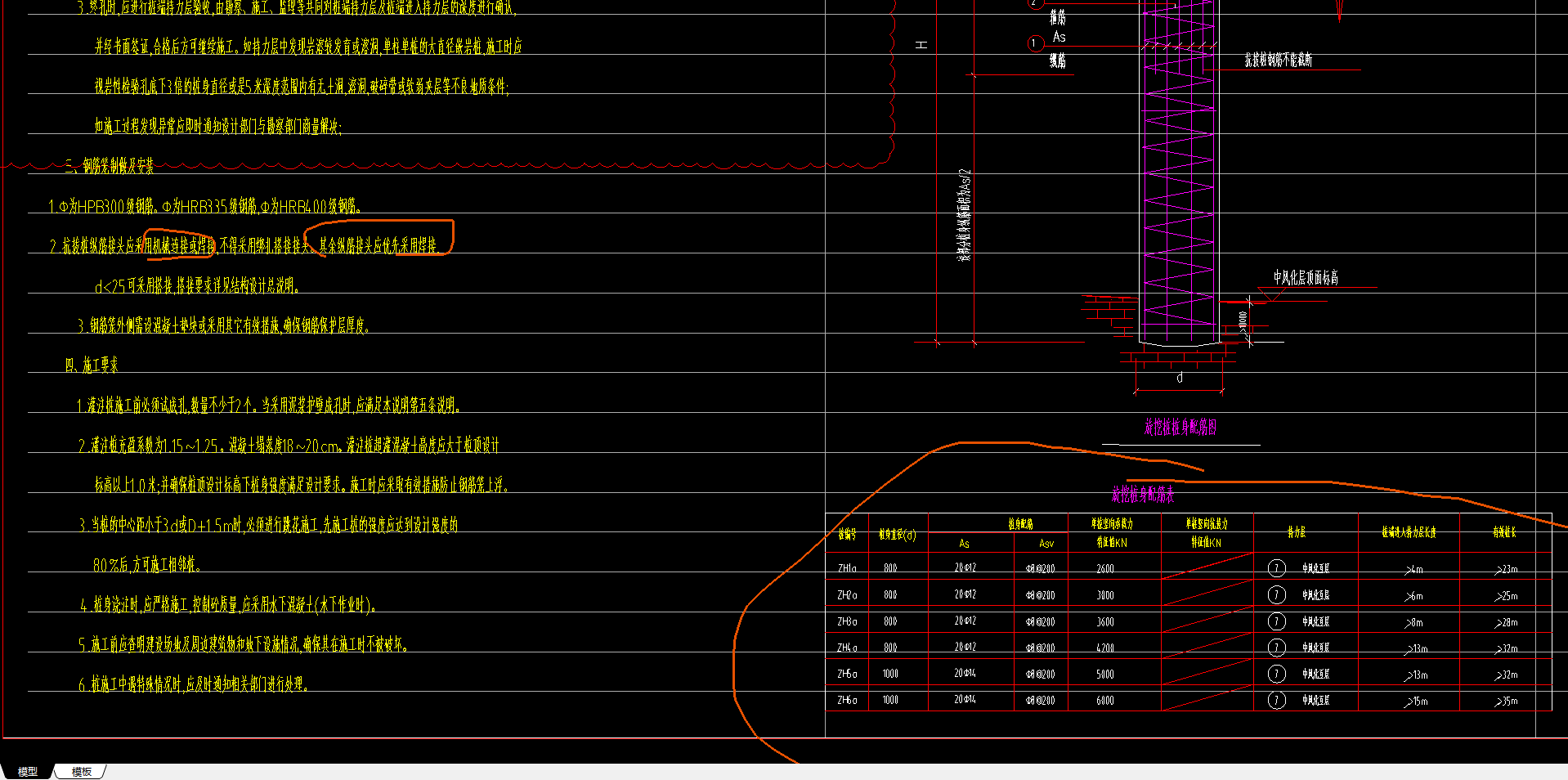Select the effective length value >28m
The height and width of the screenshot is (780, 1568).
click(x=1507, y=623)
